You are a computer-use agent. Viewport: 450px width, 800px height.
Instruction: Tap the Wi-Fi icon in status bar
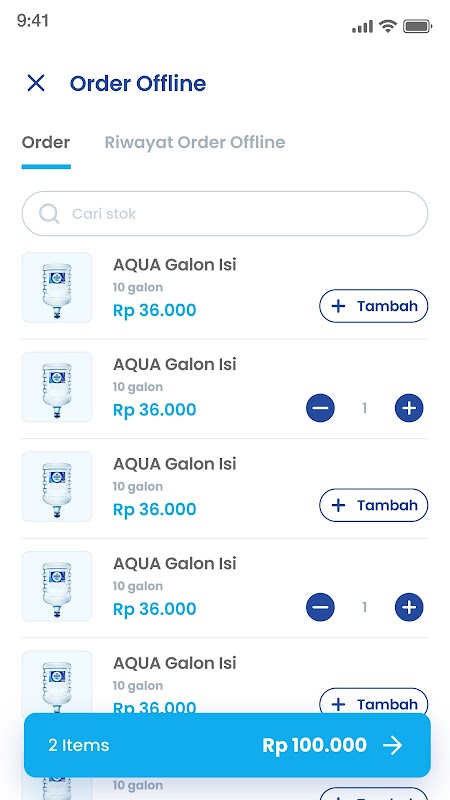(x=388, y=26)
